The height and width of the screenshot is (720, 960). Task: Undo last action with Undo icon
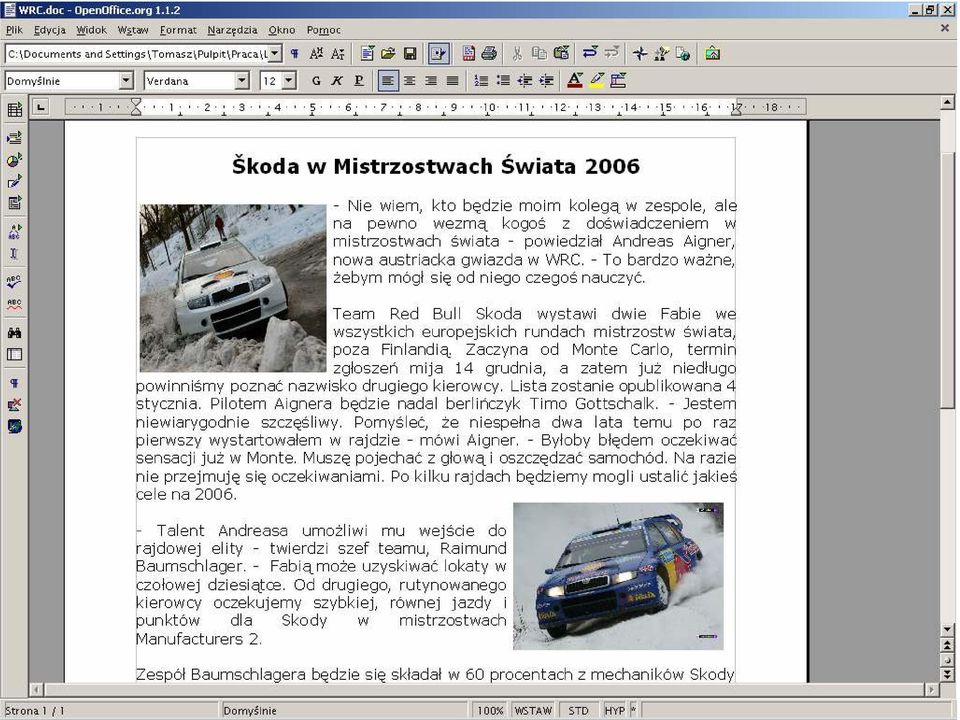coord(590,54)
